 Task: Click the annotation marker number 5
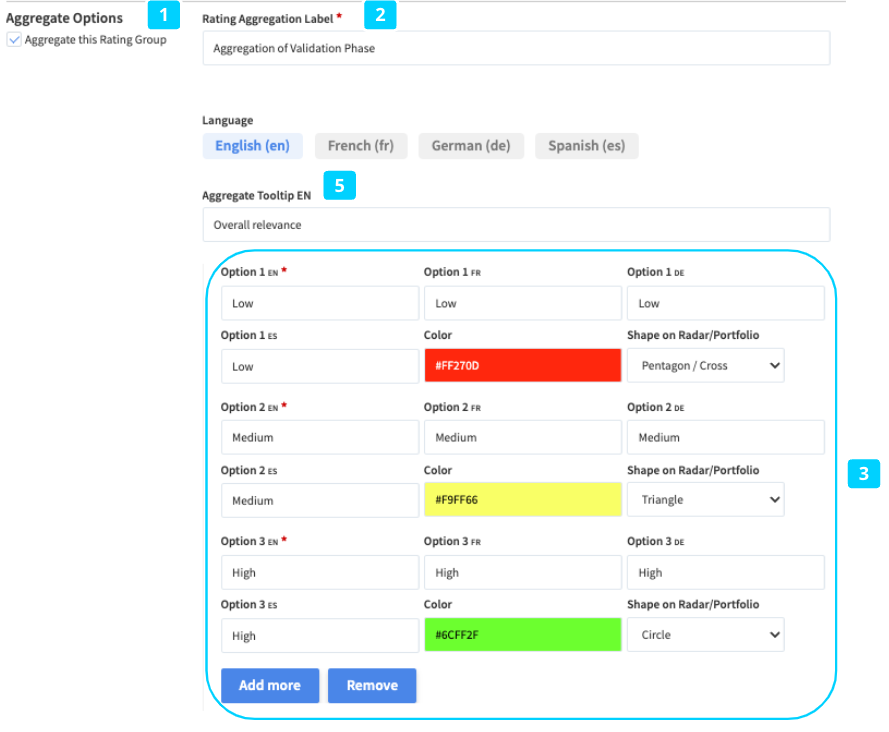339,186
